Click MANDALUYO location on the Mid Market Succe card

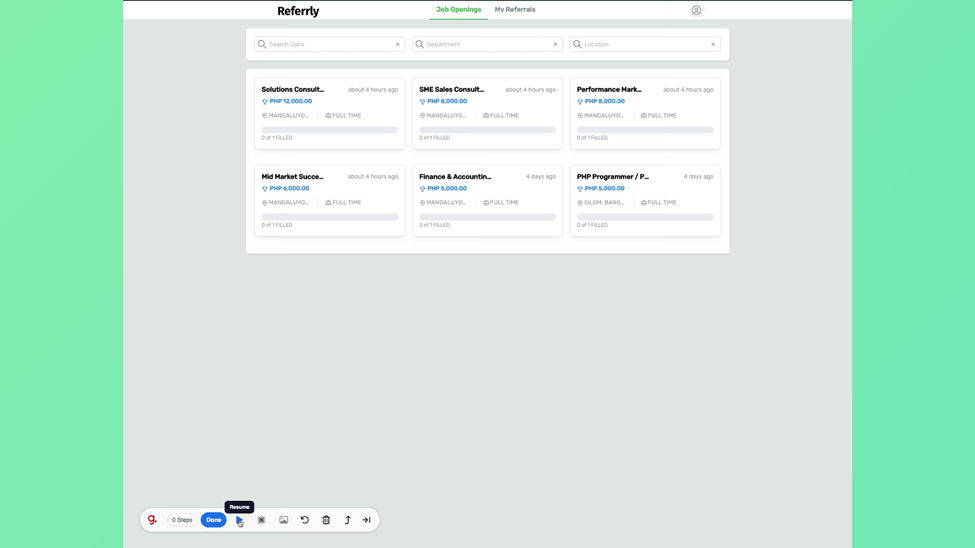(289, 203)
